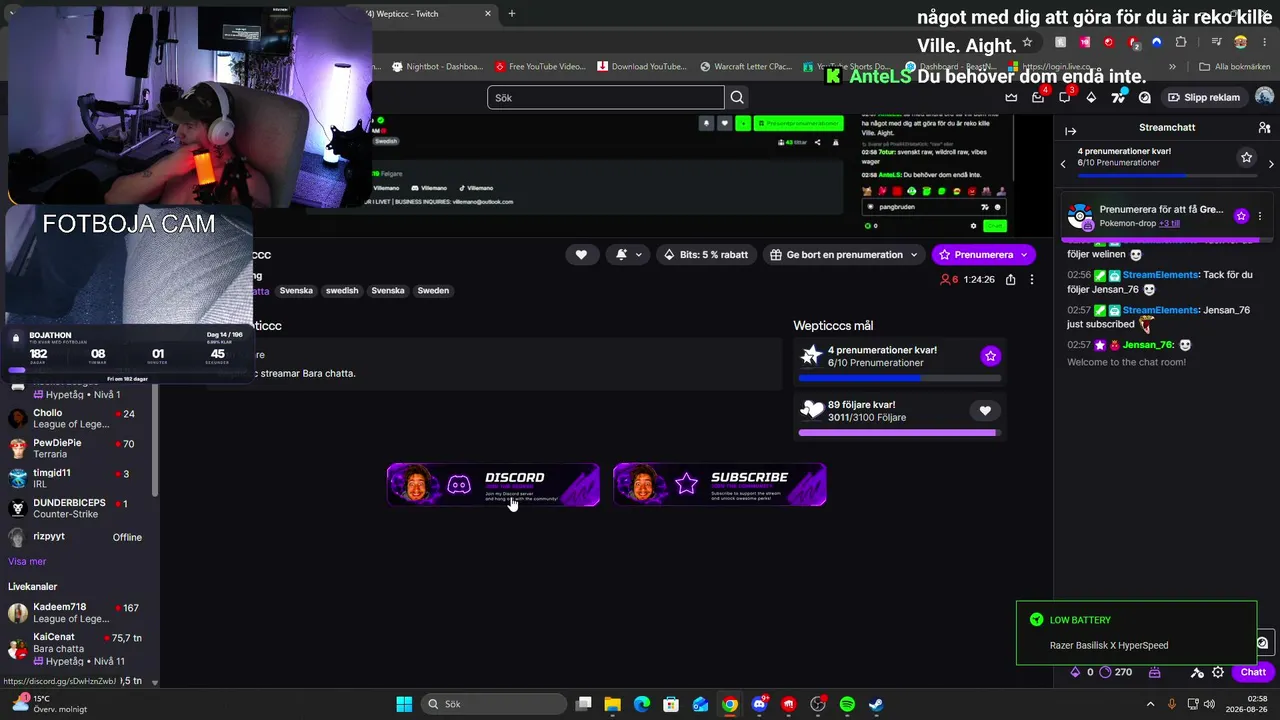Open StreamElements profile from 02:56 message
Screen dimensions: 1280x720
[x=1160, y=274]
